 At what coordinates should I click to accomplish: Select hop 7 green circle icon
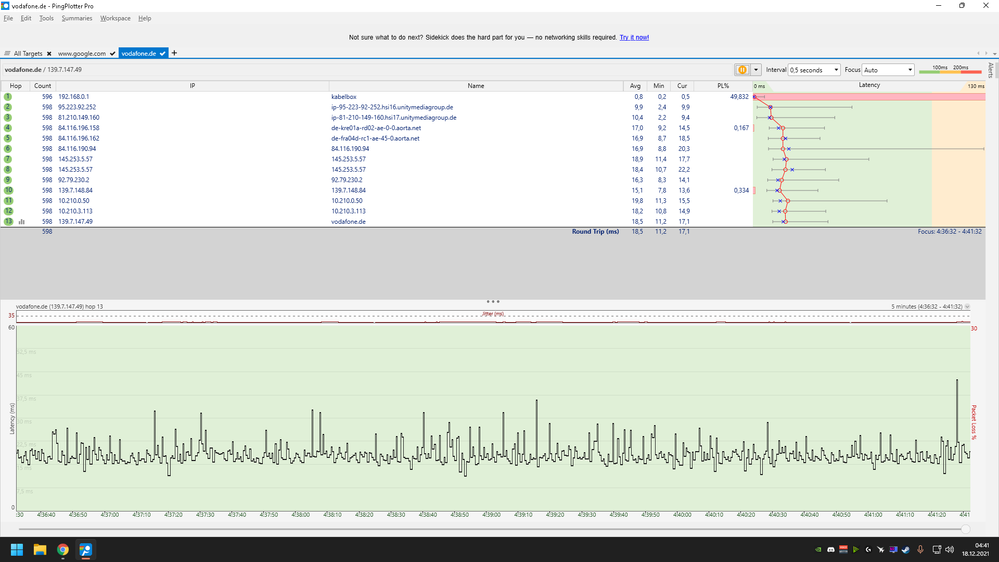pos(8,159)
